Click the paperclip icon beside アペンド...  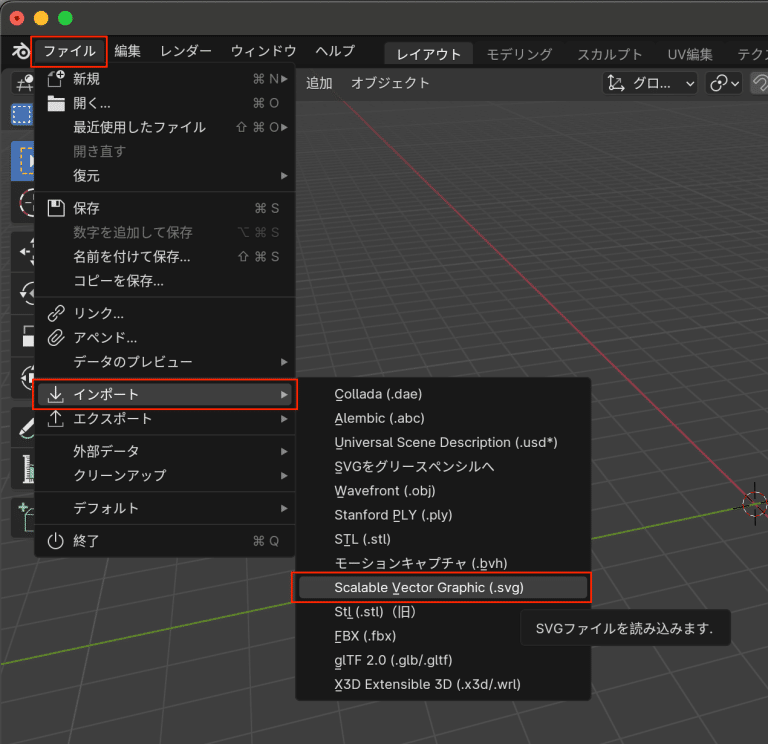(x=56, y=337)
